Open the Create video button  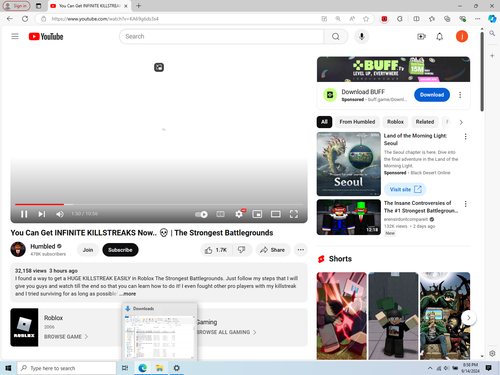pyautogui.click(x=421, y=36)
